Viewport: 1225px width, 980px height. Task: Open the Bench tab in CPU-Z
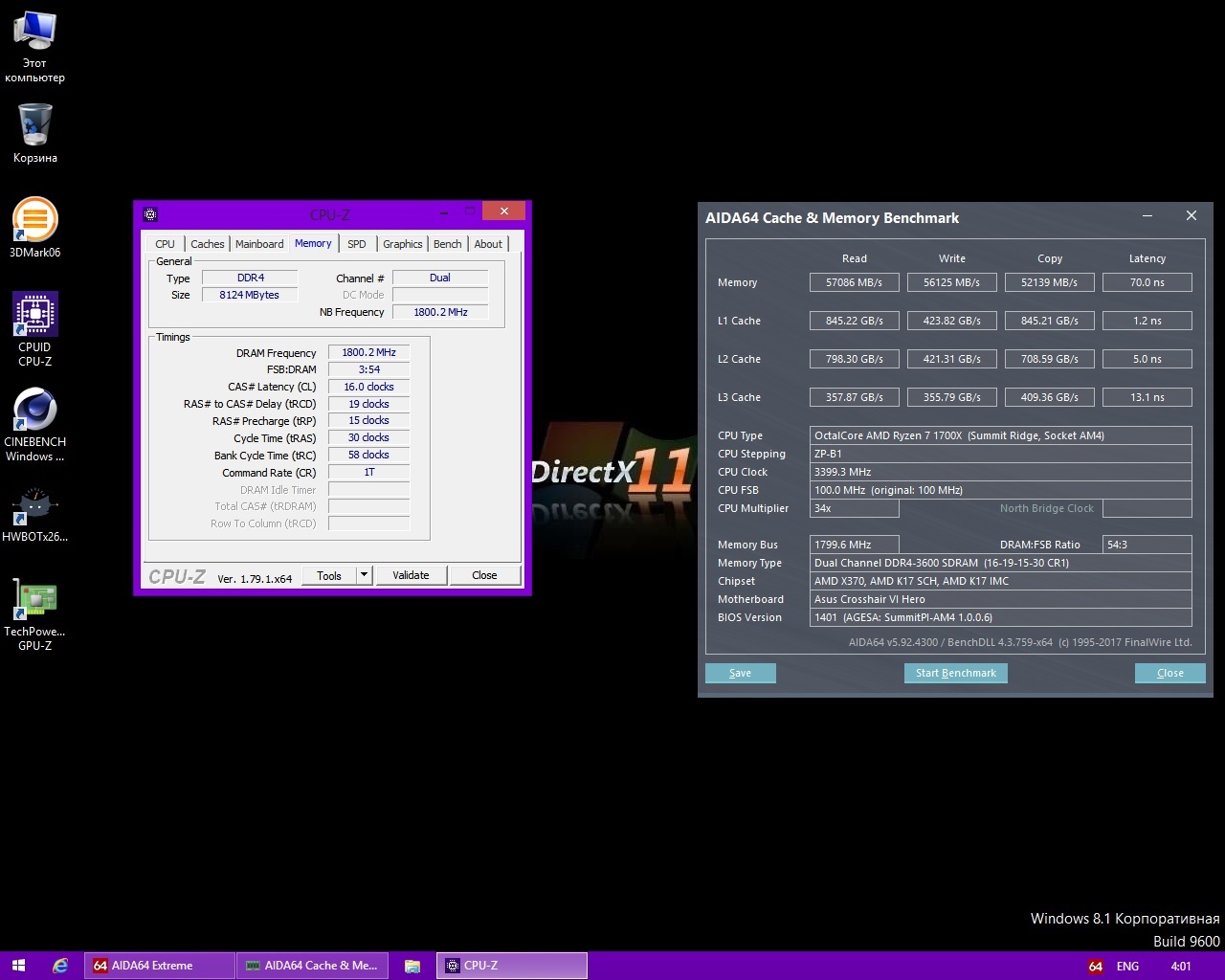[447, 244]
